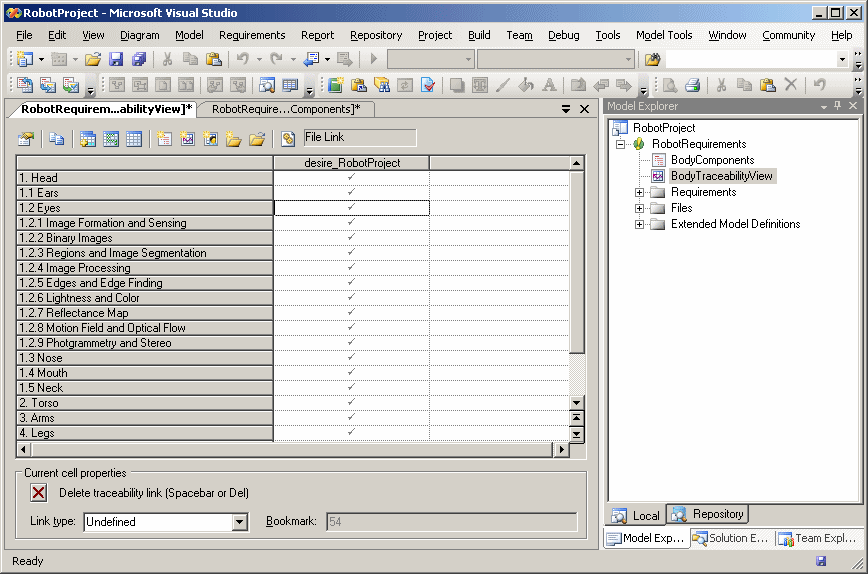
Task: Click the Bookmark field
Action: tap(451, 521)
